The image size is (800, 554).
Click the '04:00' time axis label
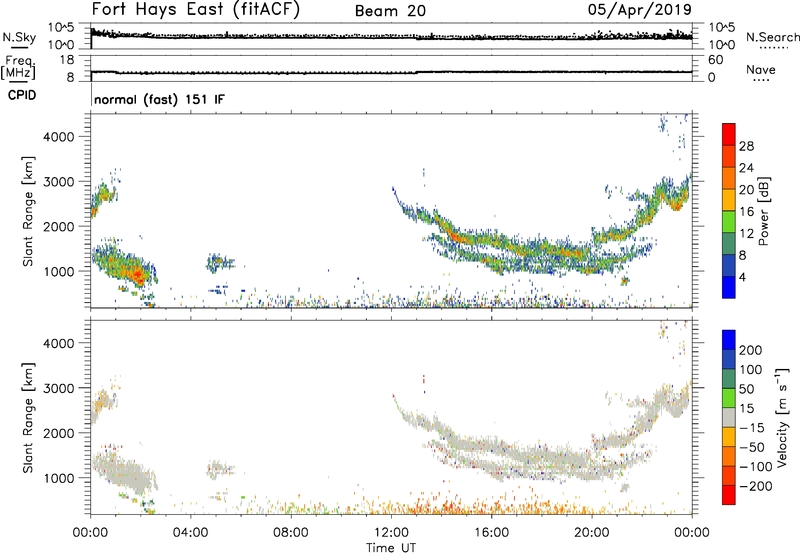(x=191, y=533)
